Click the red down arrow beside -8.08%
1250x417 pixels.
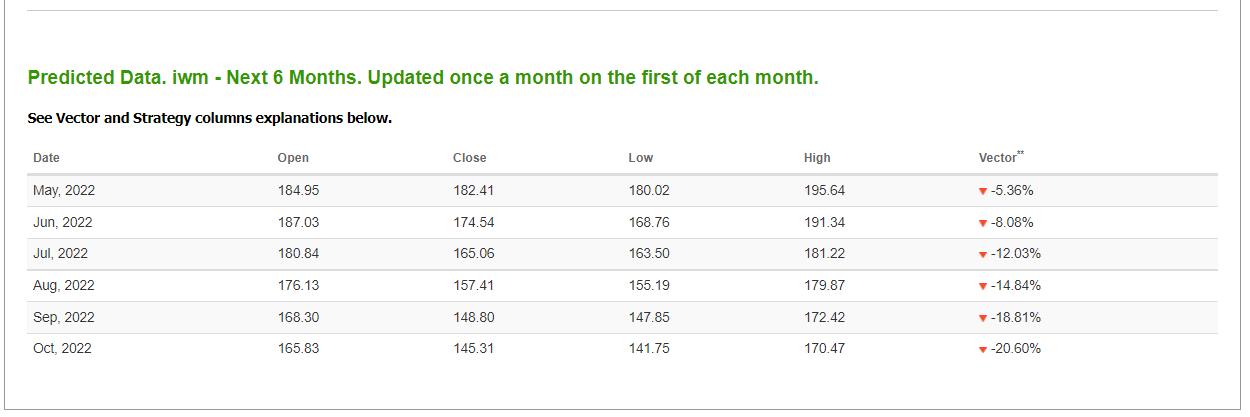coord(983,223)
